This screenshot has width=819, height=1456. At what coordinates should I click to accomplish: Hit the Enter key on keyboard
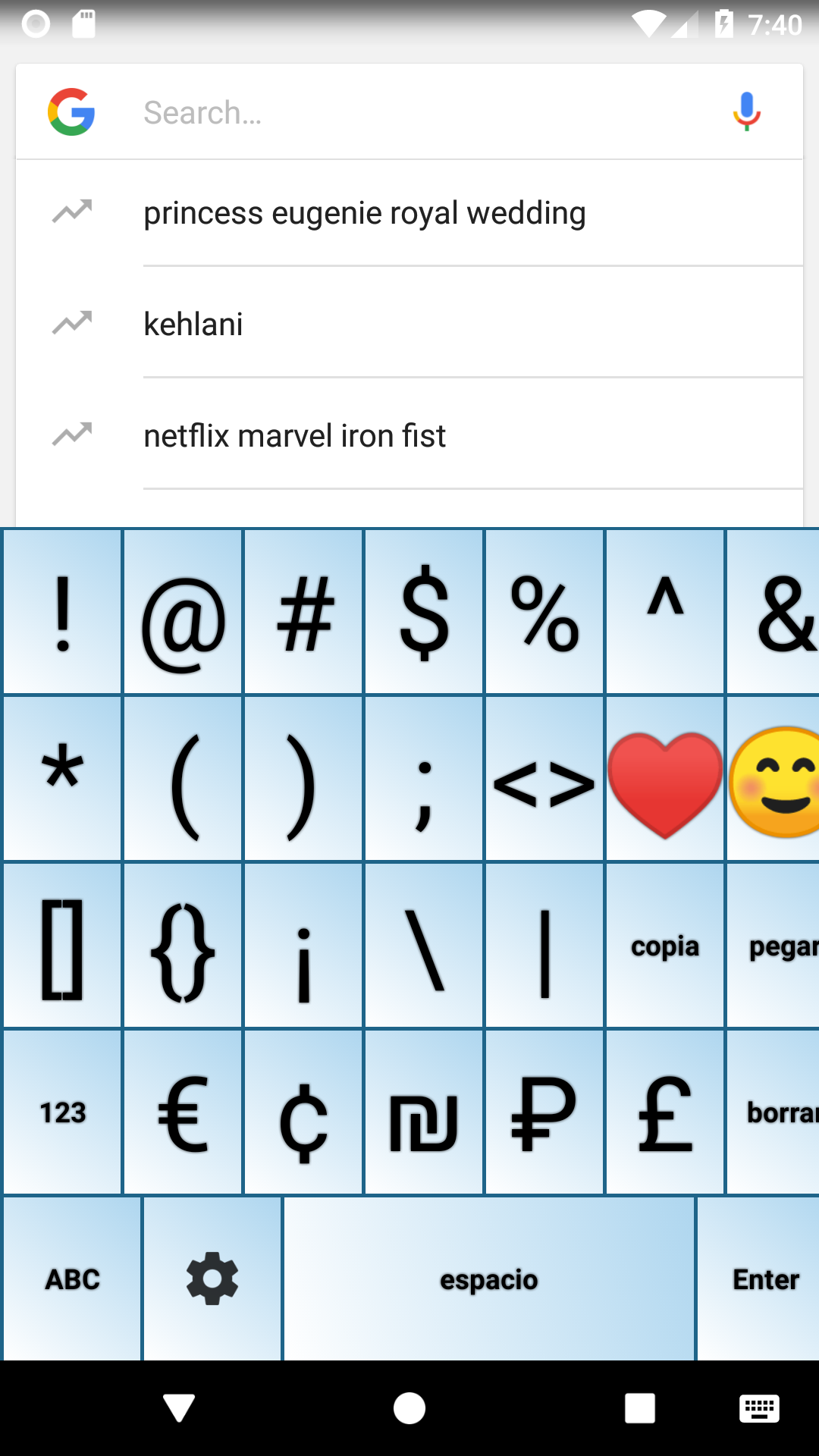pos(758,1279)
